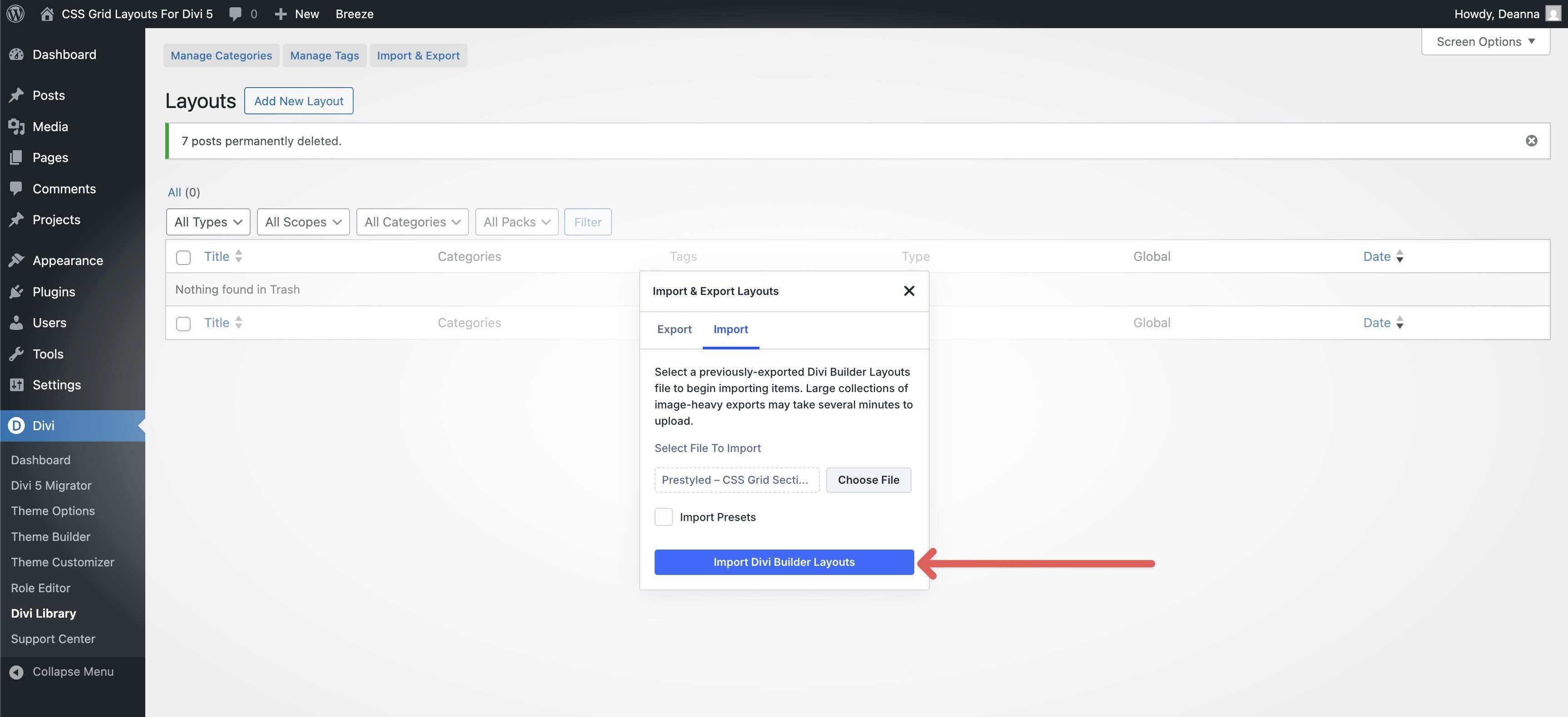Click Import Divi Builder Layouts button
1568x717 pixels.
784,562
